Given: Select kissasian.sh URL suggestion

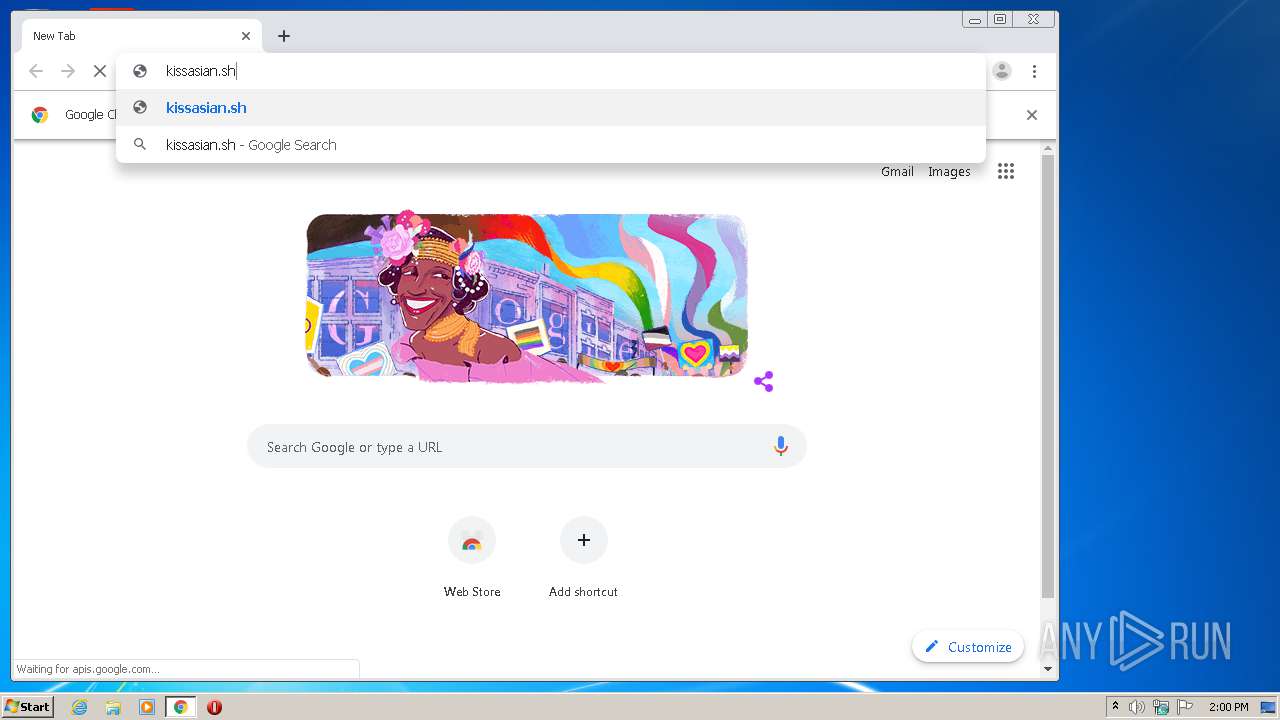Looking at the screenshot, I should pos(551,108).
